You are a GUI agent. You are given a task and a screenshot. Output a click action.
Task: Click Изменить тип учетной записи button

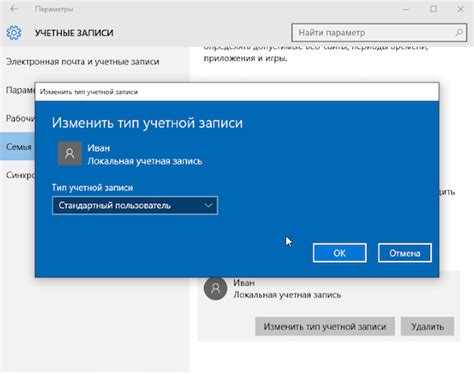pyautogui.click(x=325, y=326)
